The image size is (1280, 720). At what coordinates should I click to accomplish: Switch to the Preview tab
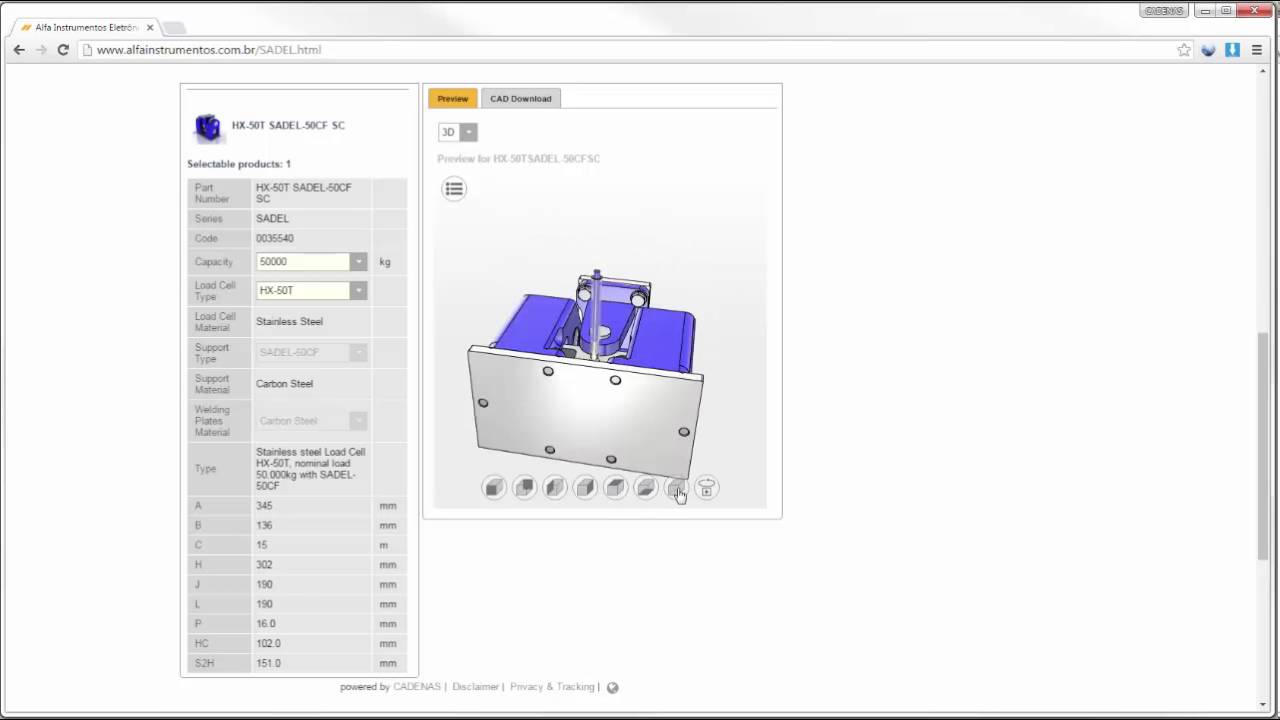point(452,98)
